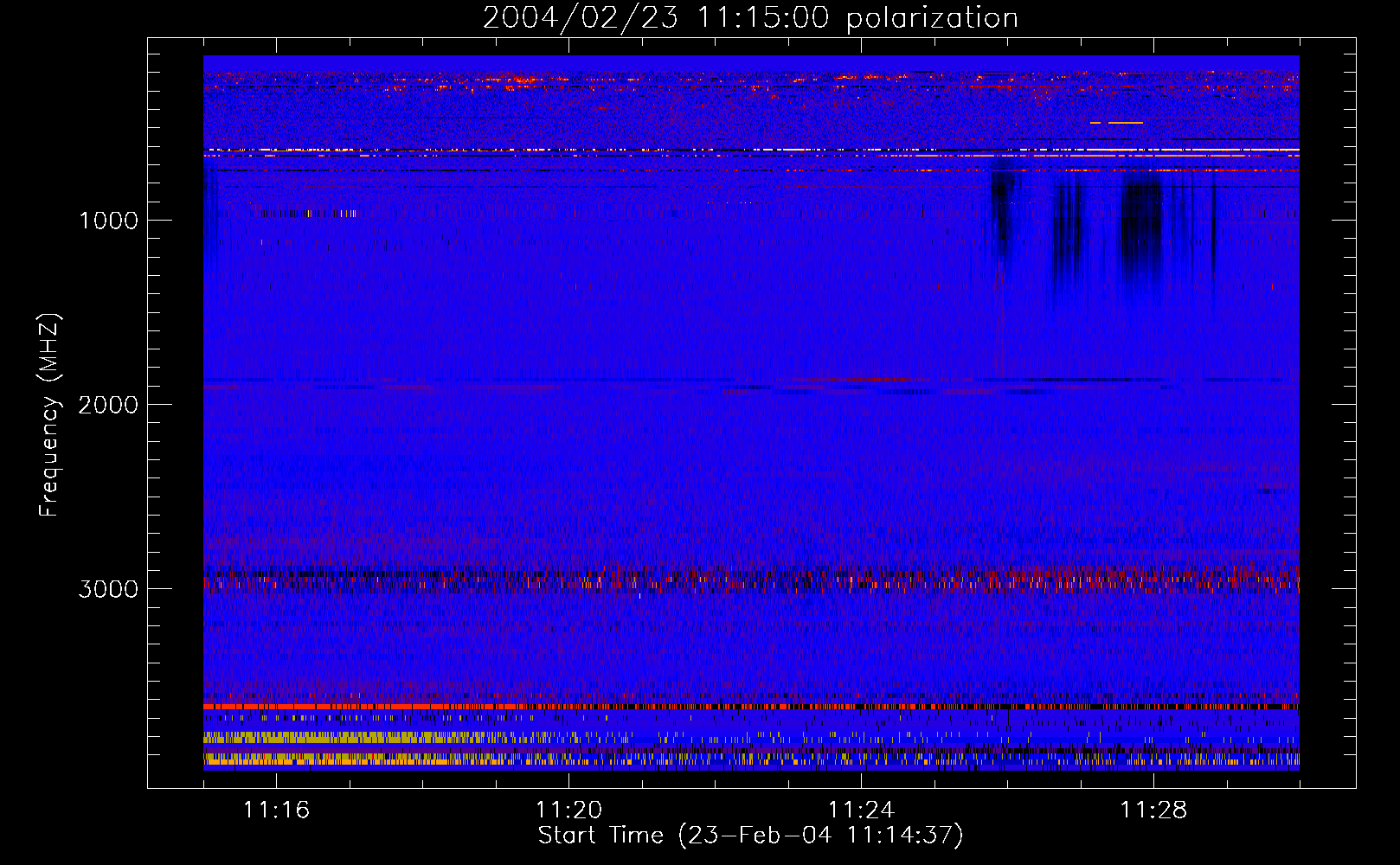Click the "11:24" time tick label
Viewport: 1400px width, 865px height.
861,811
